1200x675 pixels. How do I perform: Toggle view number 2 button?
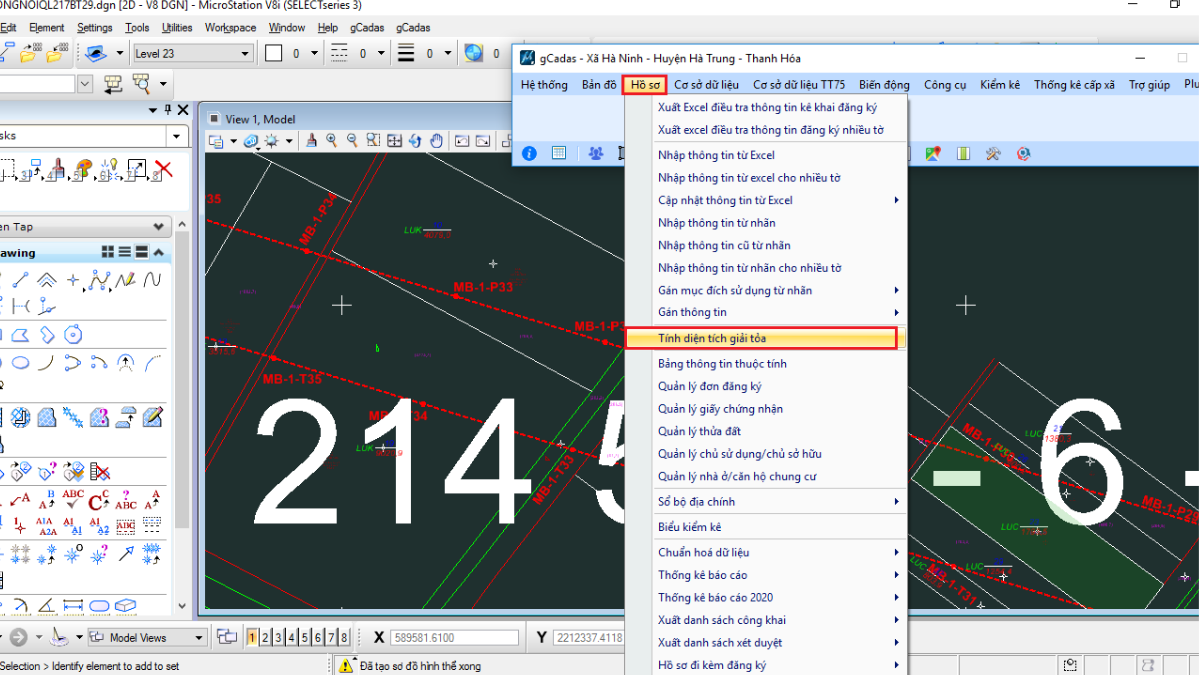265,637
